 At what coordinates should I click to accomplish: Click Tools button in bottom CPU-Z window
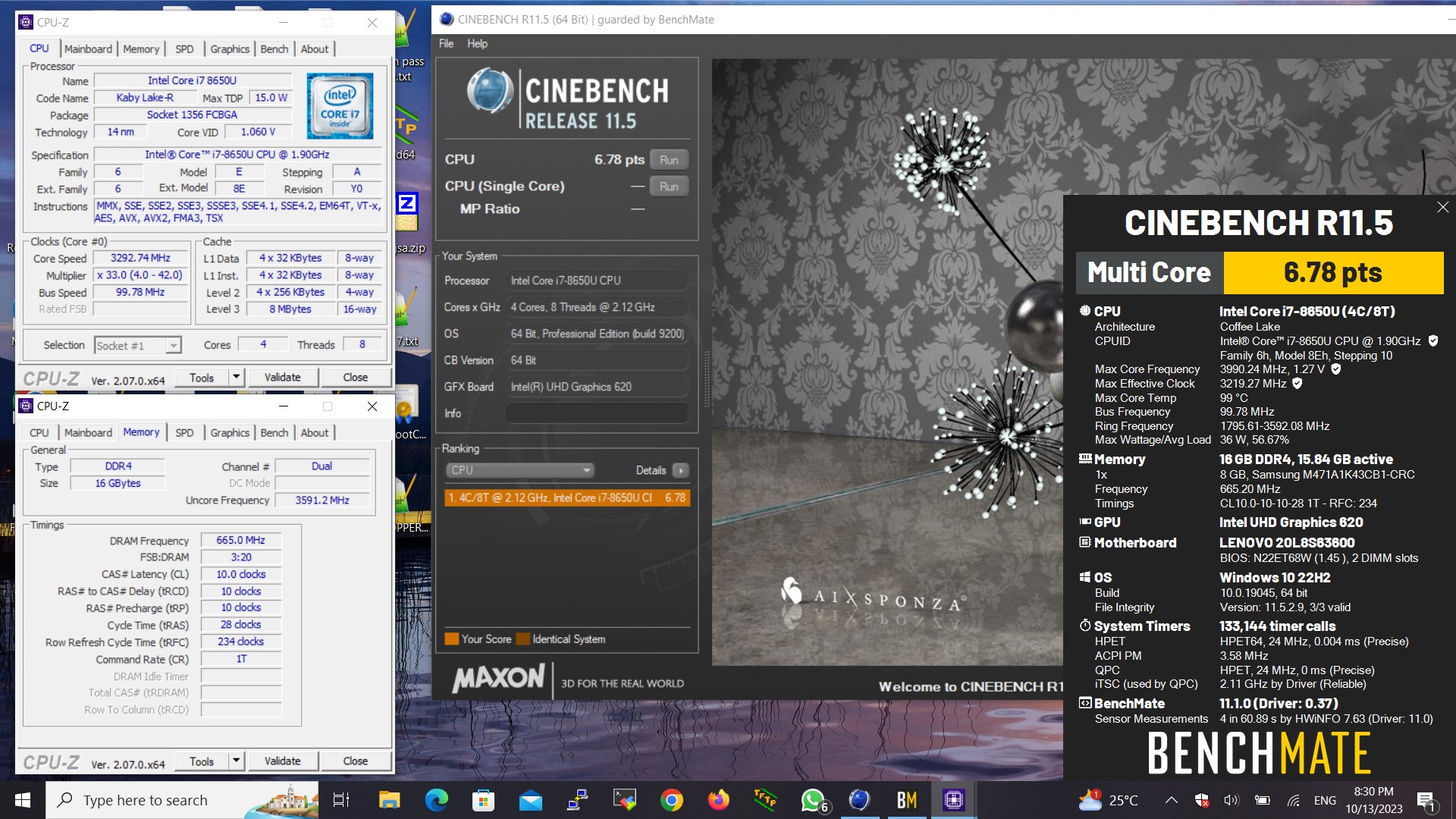point(202,761)
